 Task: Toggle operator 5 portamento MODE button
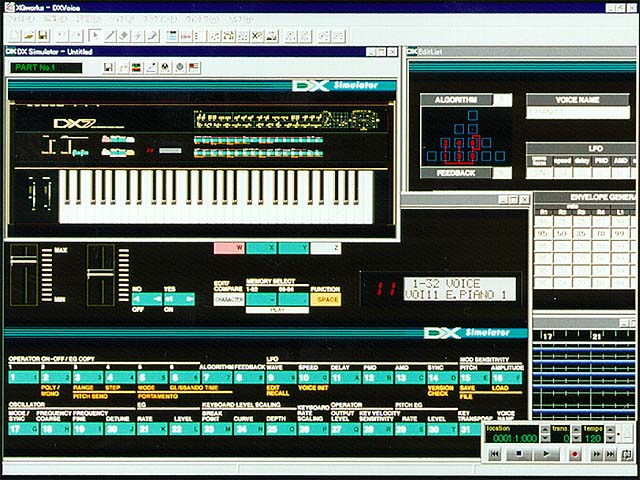[x=152, y=377]
